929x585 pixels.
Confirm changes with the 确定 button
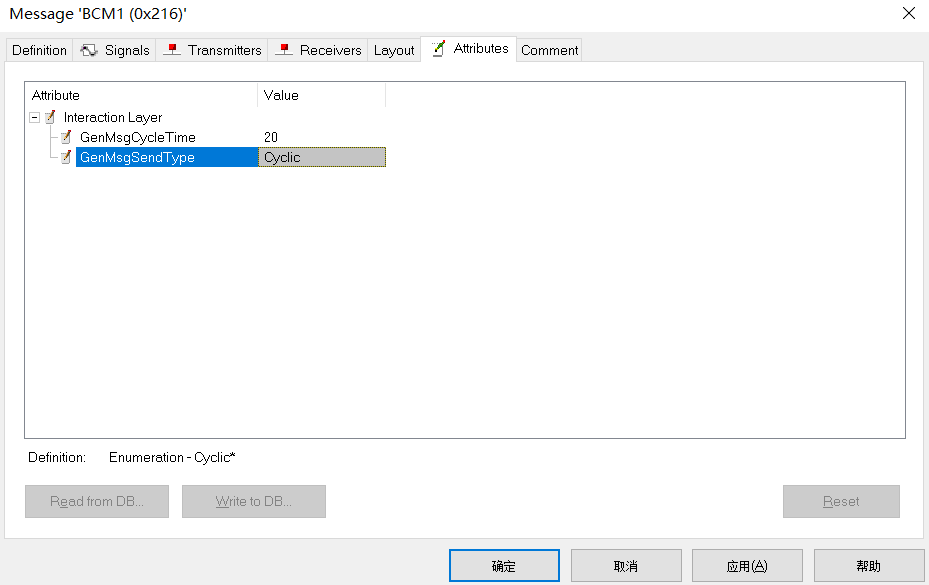(504, 564)
